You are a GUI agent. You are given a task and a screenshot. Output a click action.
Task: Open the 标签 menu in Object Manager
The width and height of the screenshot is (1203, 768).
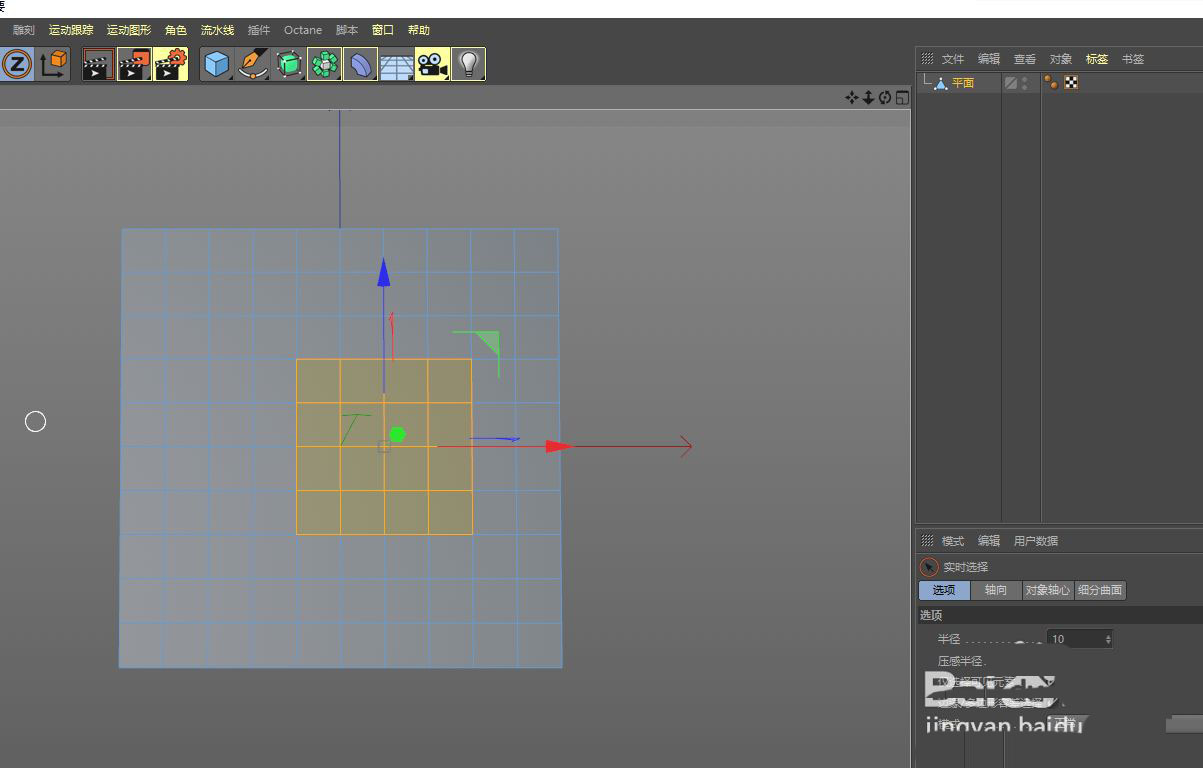tap(1097, 59)
